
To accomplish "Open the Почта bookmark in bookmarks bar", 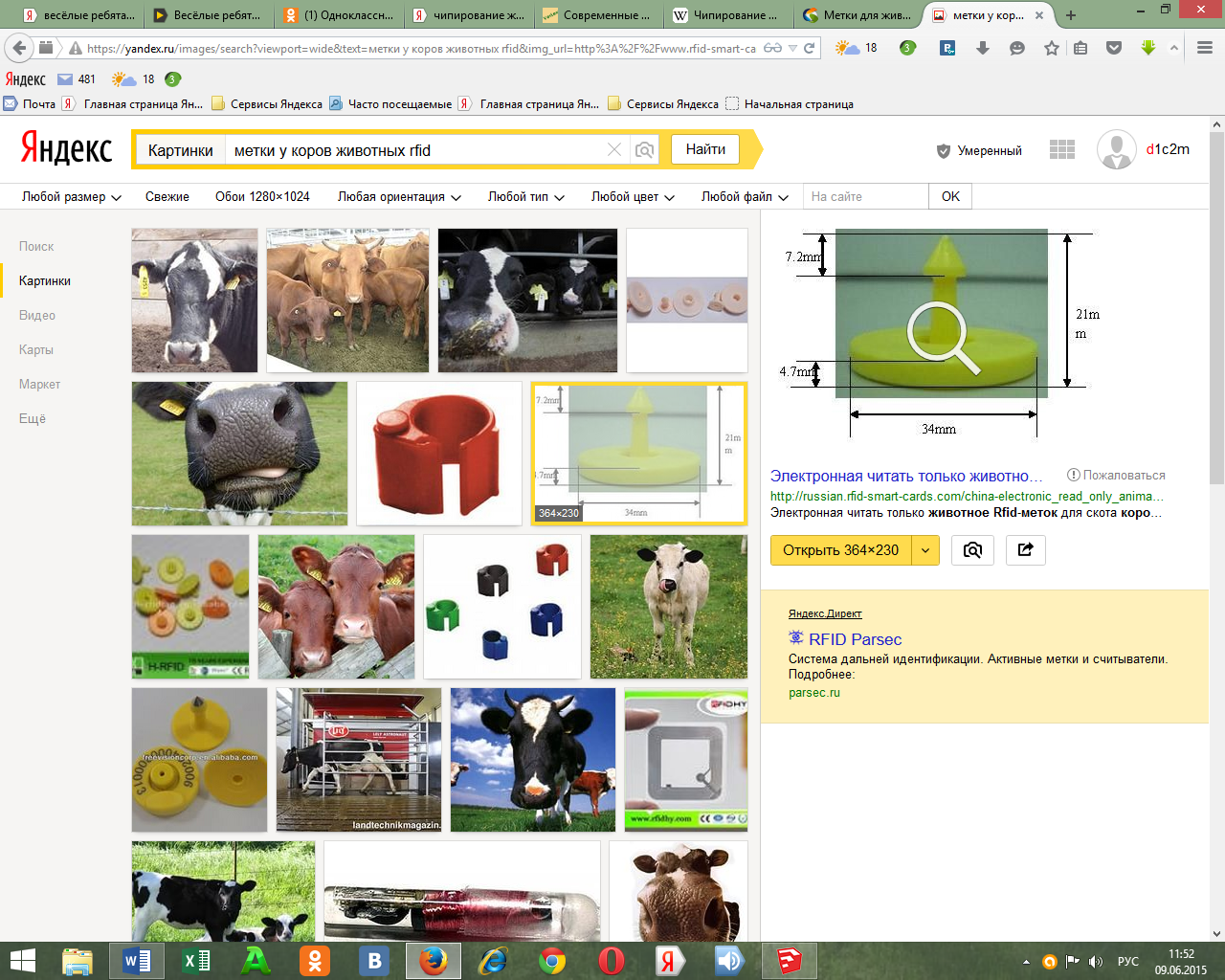I will click(30, 104).
